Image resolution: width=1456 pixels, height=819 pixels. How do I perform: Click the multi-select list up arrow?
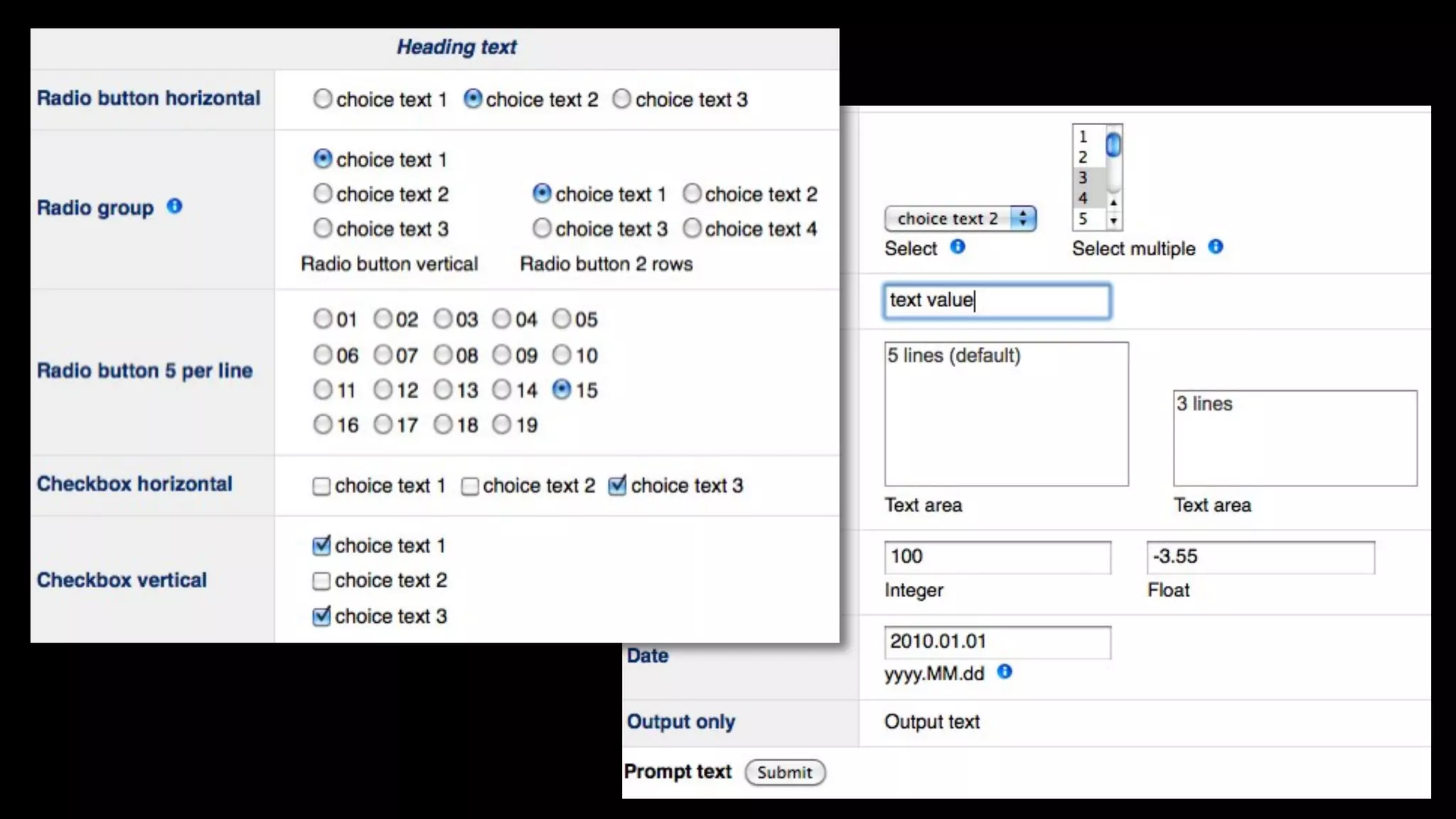click(1113, 203)
